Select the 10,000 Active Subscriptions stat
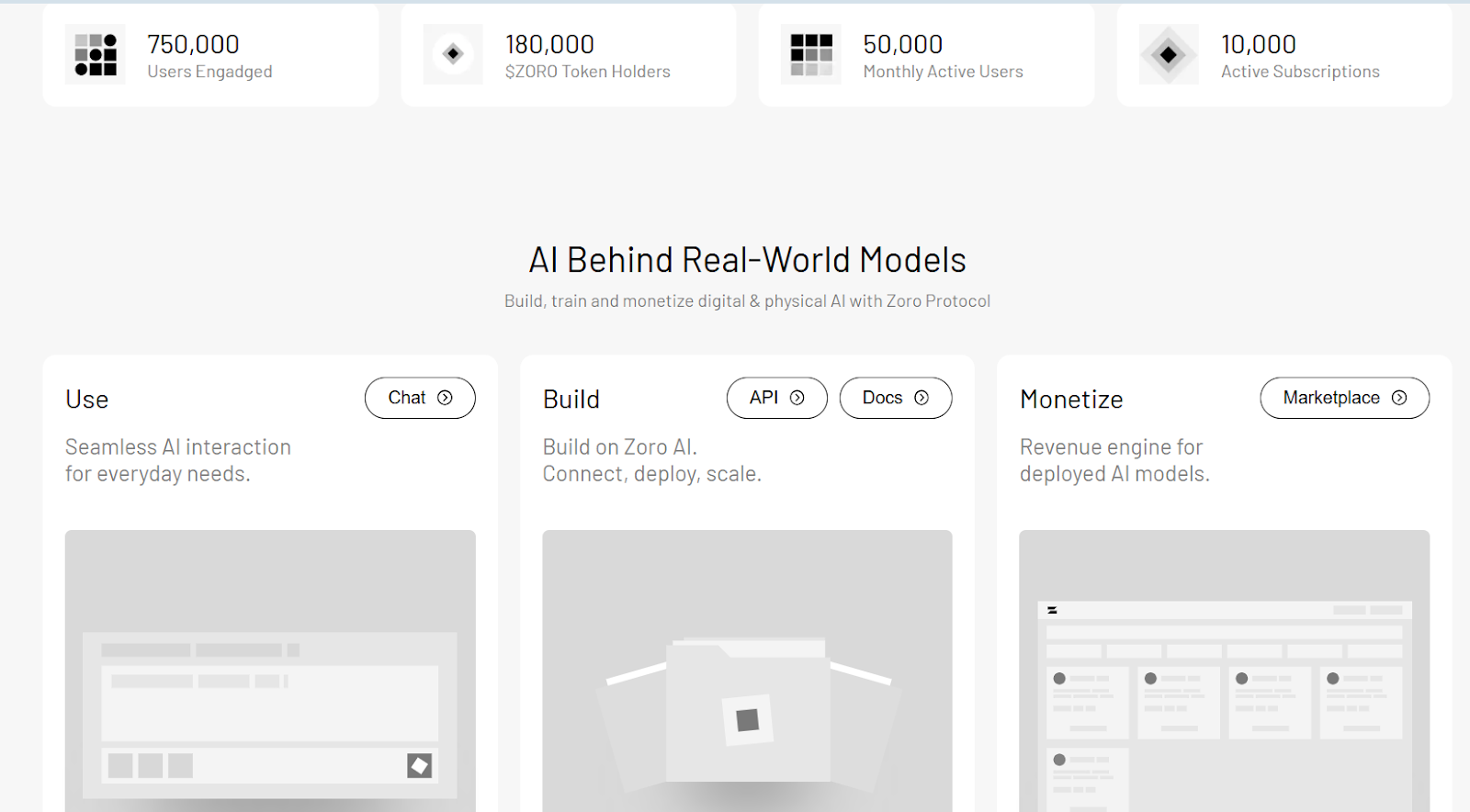This screenshot has height=812, width=1470. click(1259, 44)
